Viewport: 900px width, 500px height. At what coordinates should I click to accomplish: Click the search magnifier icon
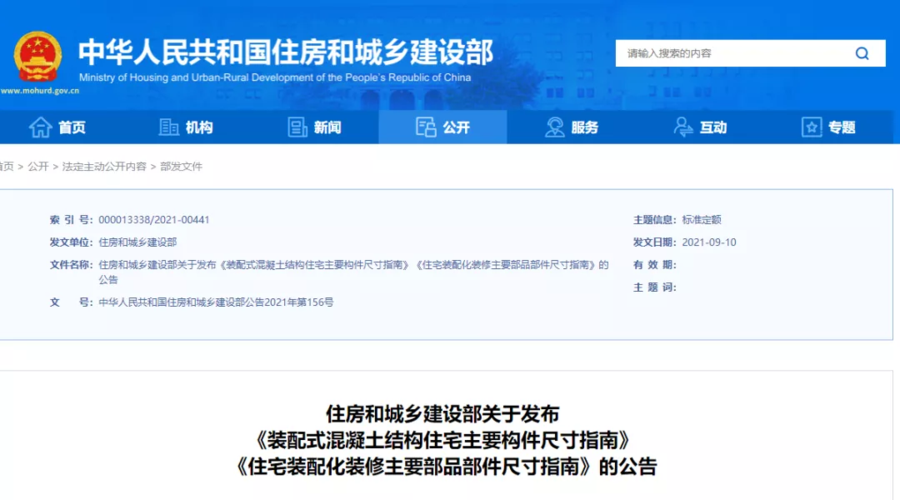pyautogui.click(x=862, y=53)
